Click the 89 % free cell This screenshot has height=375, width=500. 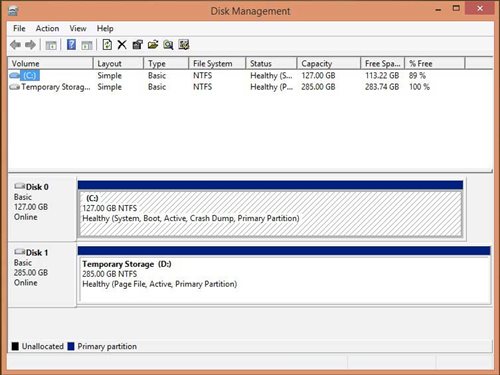[x=417, y=76]
